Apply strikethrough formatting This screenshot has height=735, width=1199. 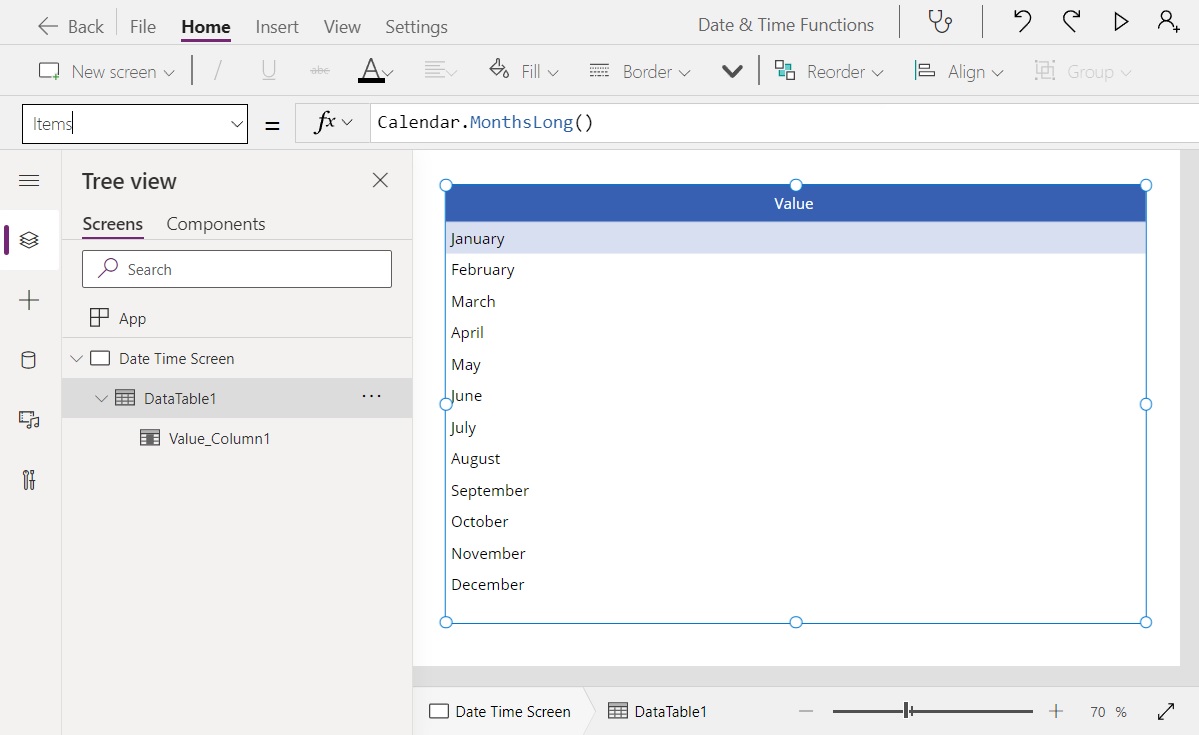pyautogui.click(x=319, y=71)
